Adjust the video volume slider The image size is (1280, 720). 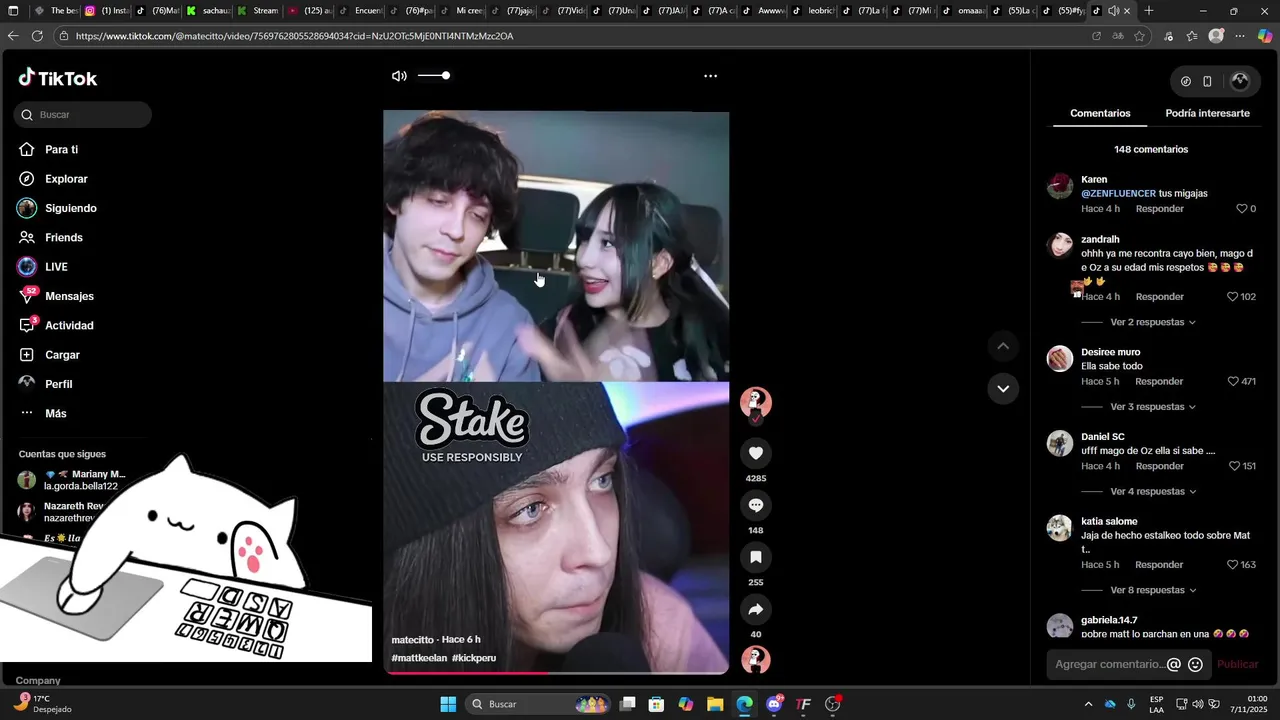(x=433, y=76)
